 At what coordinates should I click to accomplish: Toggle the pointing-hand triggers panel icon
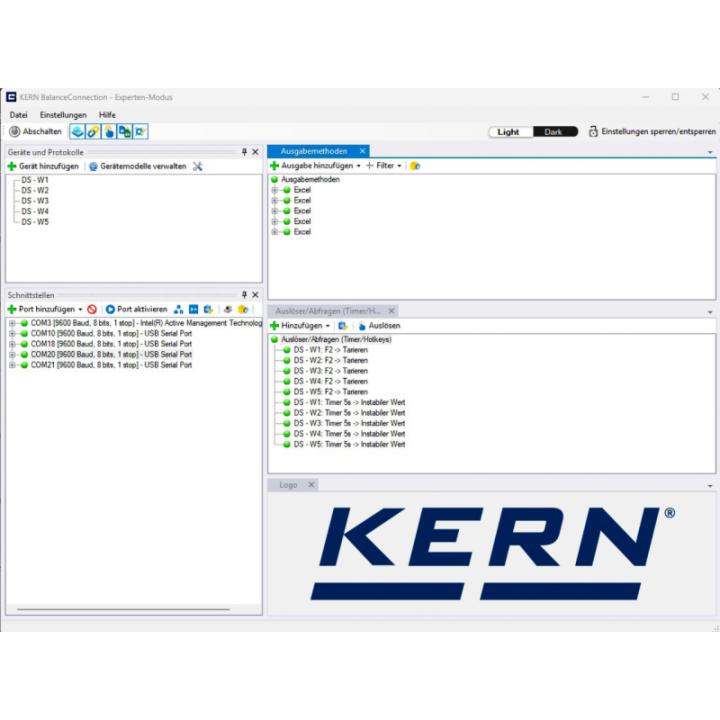(109, 132)
